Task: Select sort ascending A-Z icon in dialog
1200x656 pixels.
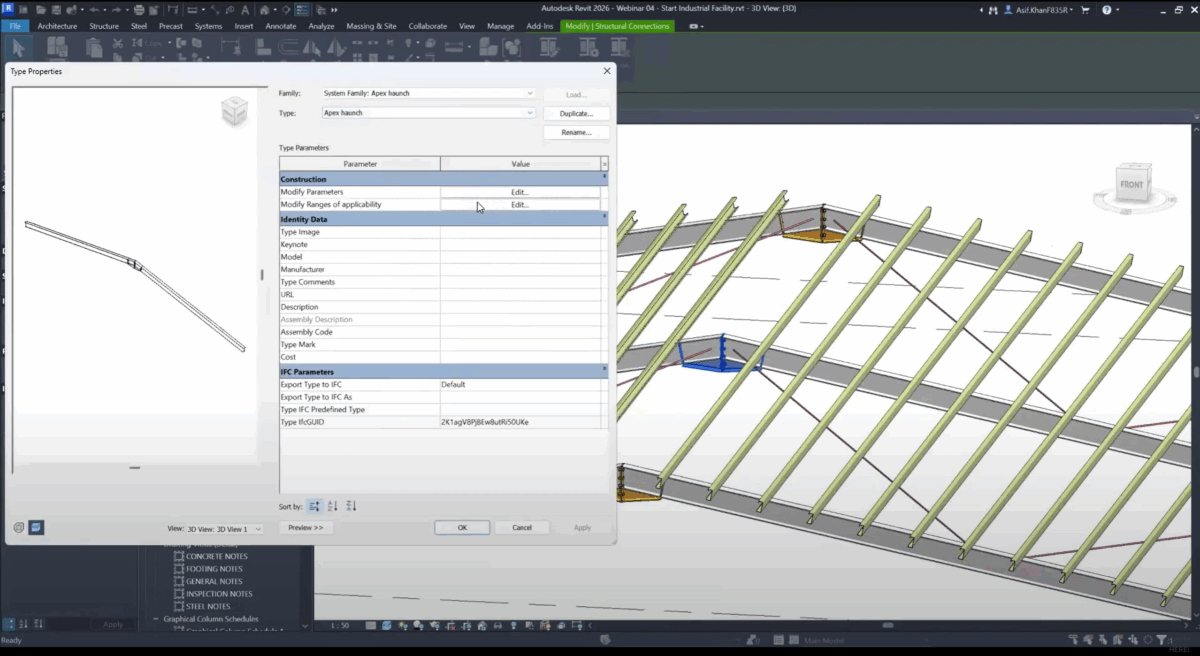Action: tap(333, 506)
